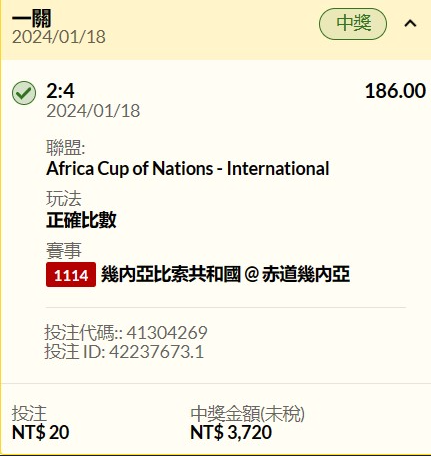Select the bet code 41304269

(167, 333)
